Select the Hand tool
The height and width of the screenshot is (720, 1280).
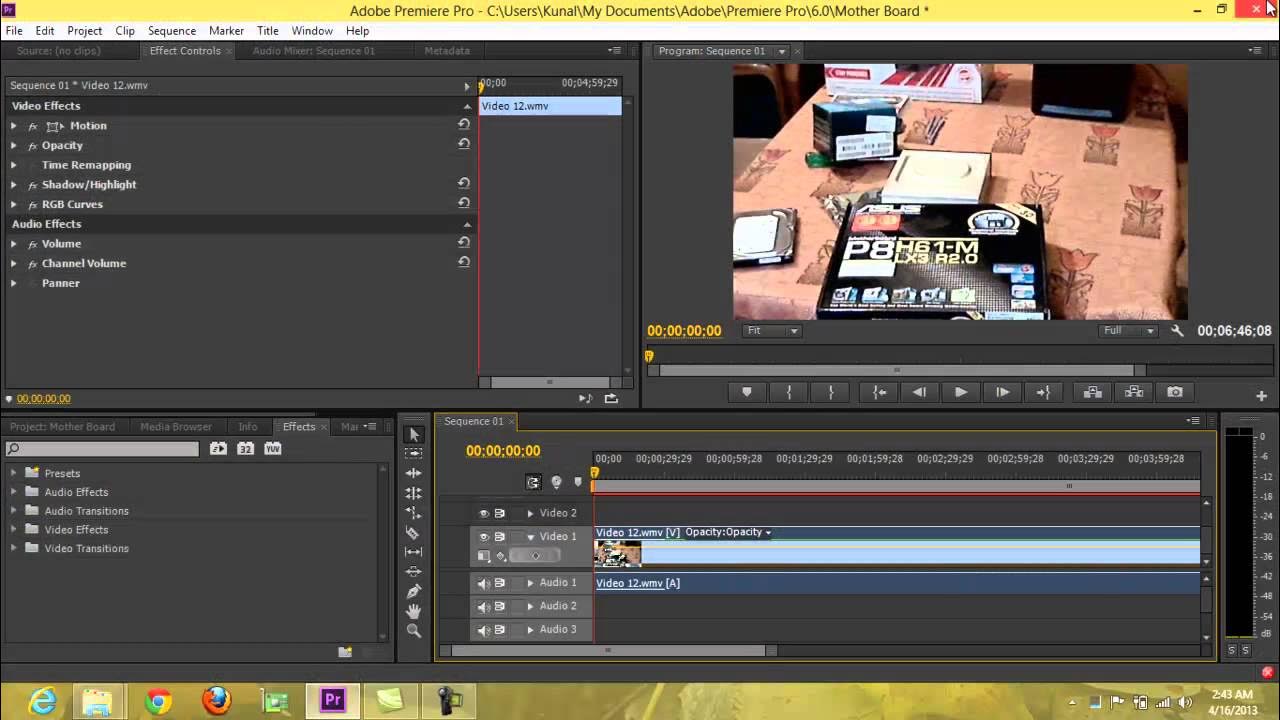coord(414,611)
